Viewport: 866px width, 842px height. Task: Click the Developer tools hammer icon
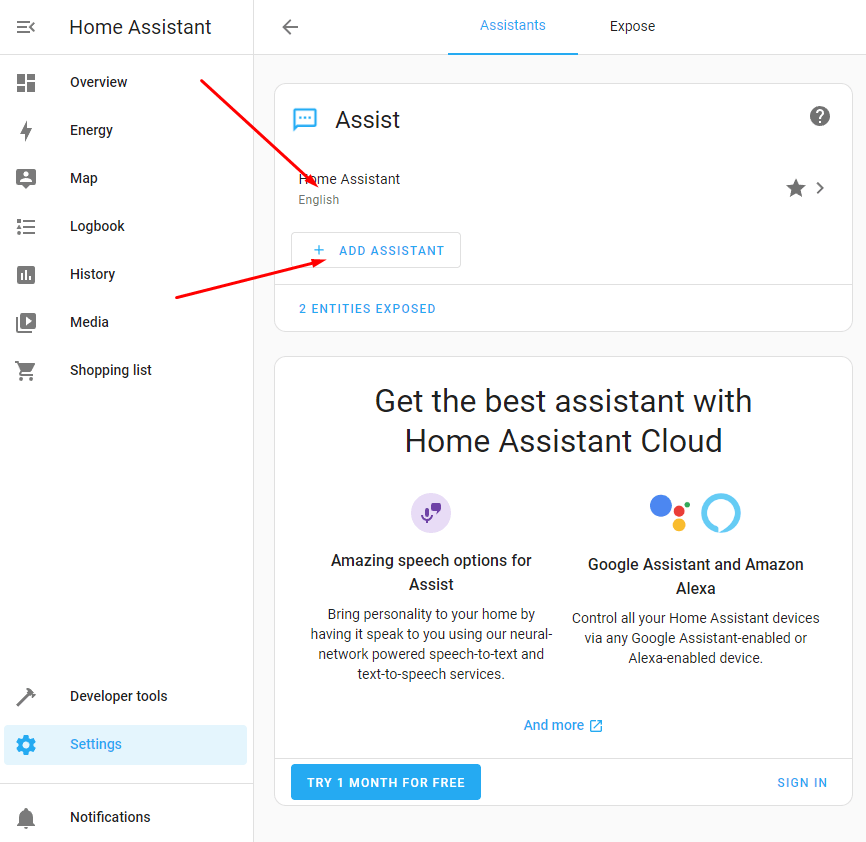(x=26, y=697)
